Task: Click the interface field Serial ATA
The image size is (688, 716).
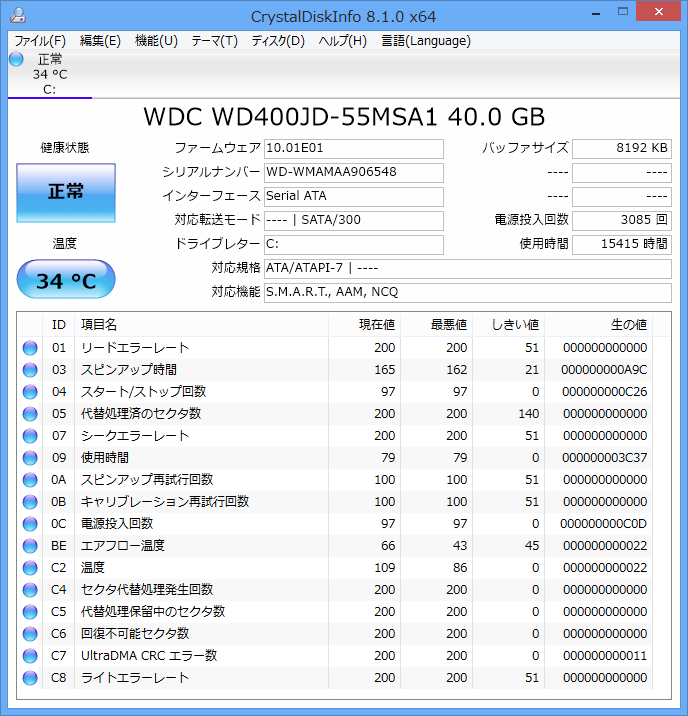Action: 353,196
